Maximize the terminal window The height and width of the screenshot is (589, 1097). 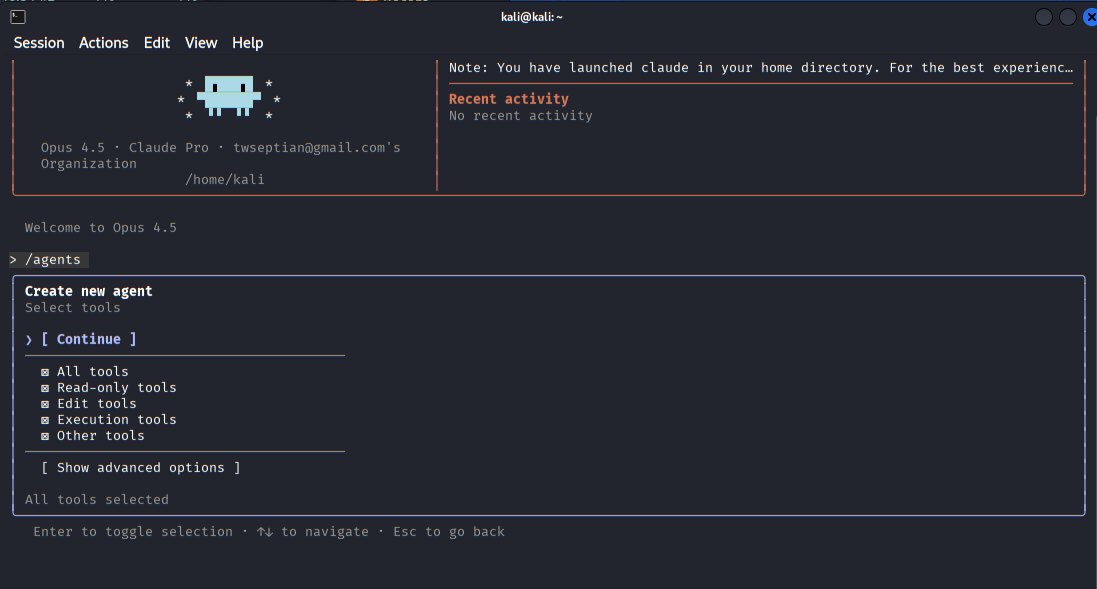(1068, 17)
